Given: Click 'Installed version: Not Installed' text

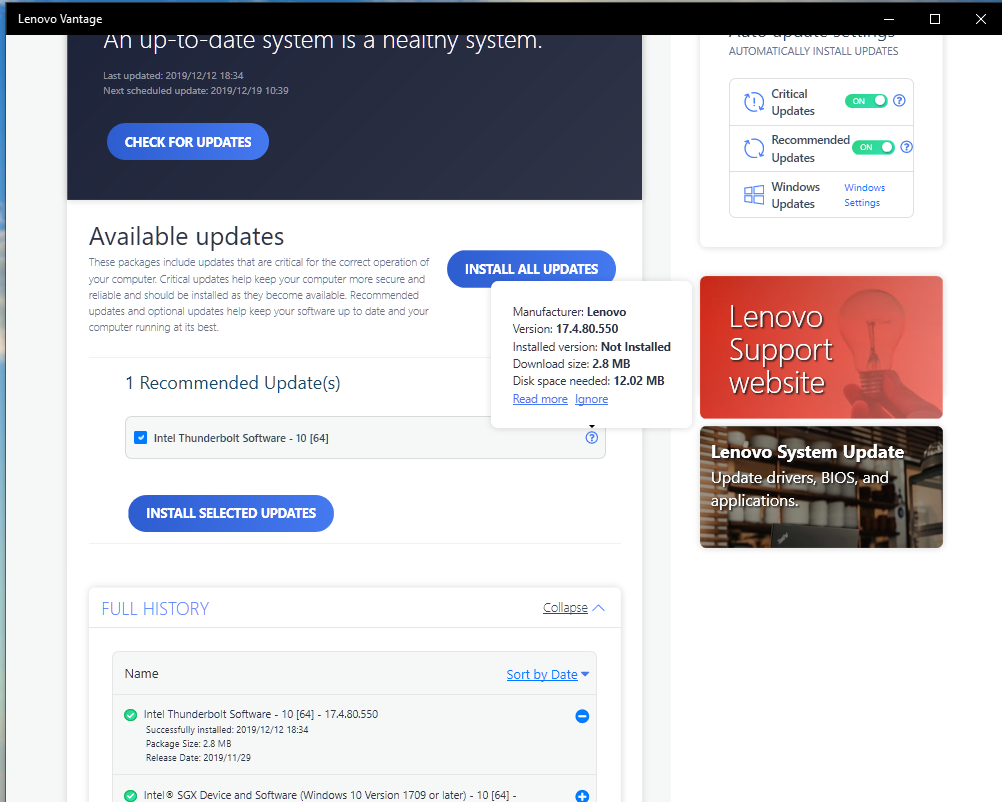Looking at the screenshot, I should tap(592, 347).
